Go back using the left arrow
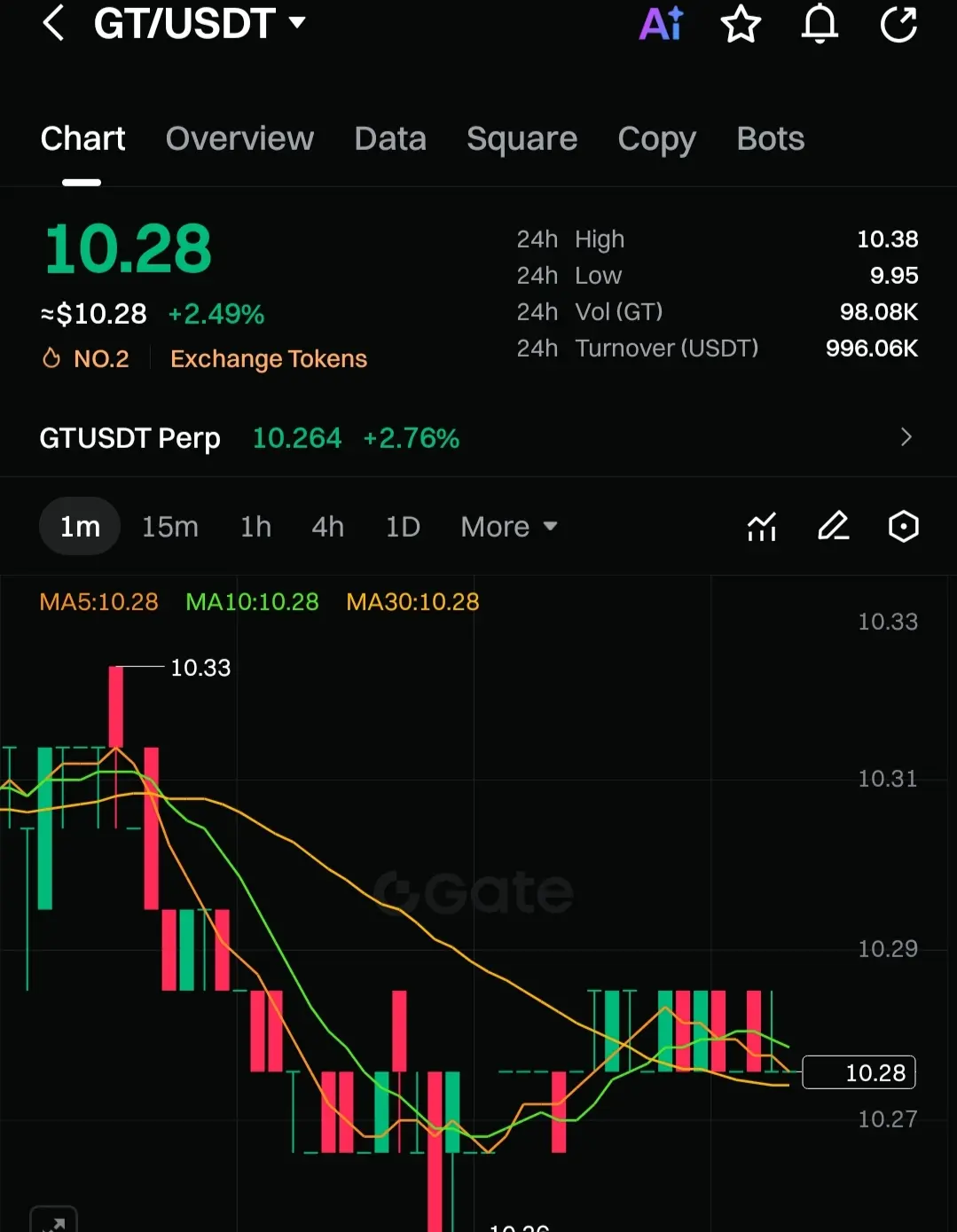 53,23
